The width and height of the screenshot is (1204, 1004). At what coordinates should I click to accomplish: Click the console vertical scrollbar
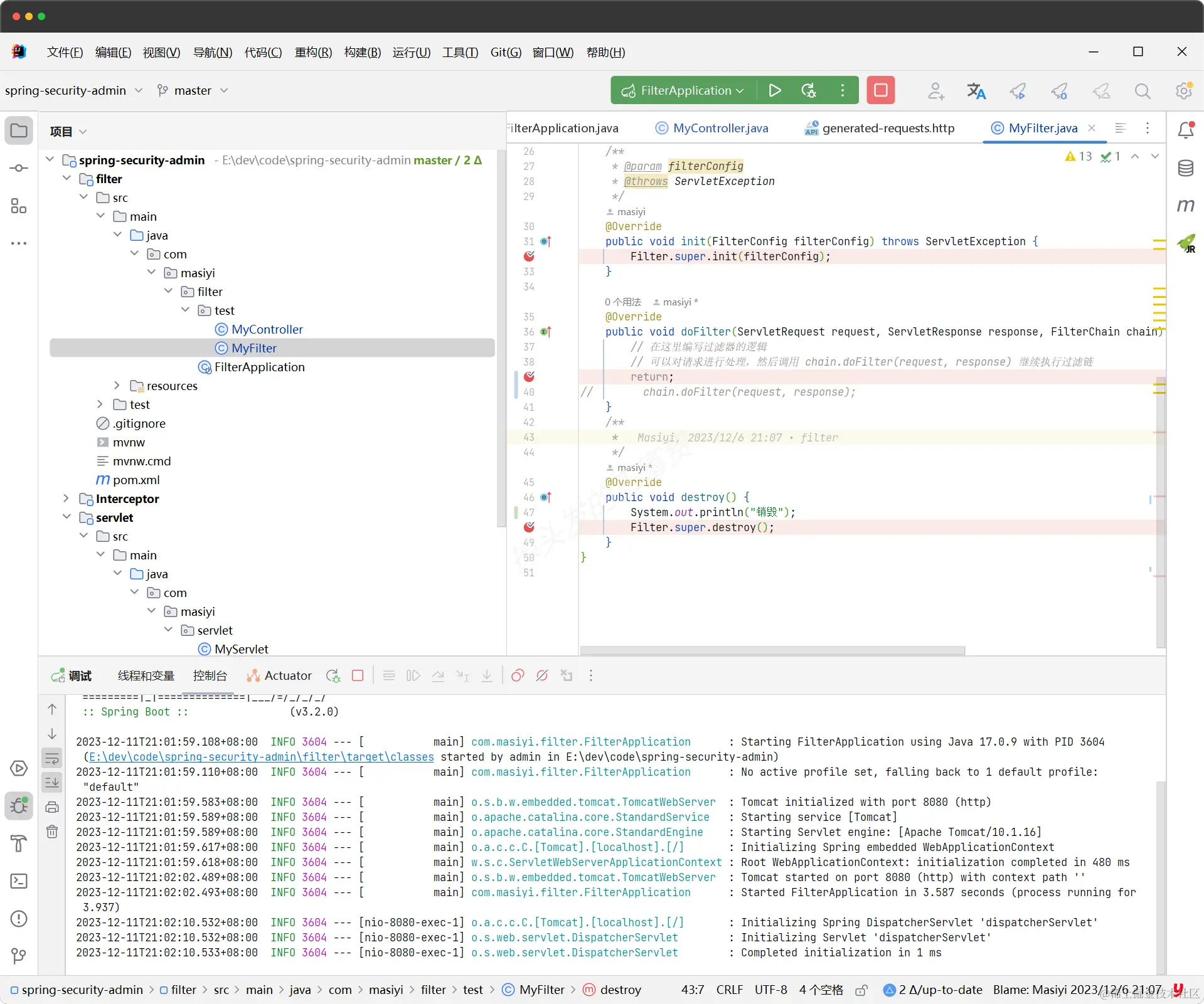(1160, 878)
